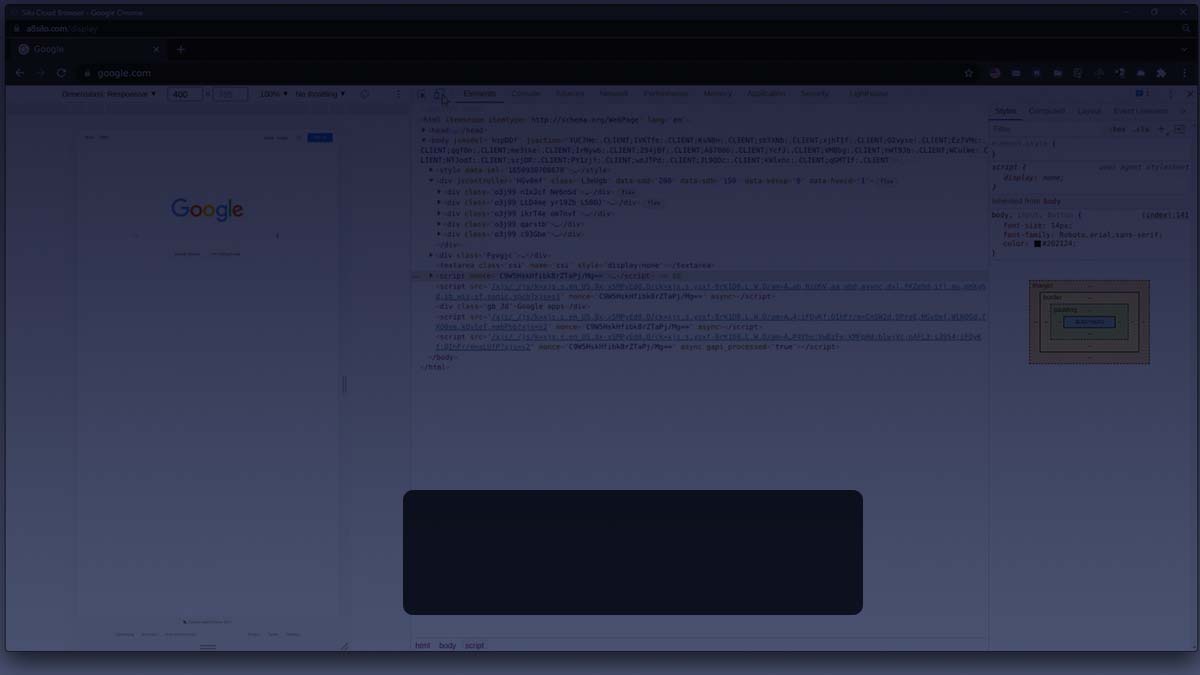This screenshot has width=1200, height=675.
Task: Open the Performance tab
Action: 666,94
